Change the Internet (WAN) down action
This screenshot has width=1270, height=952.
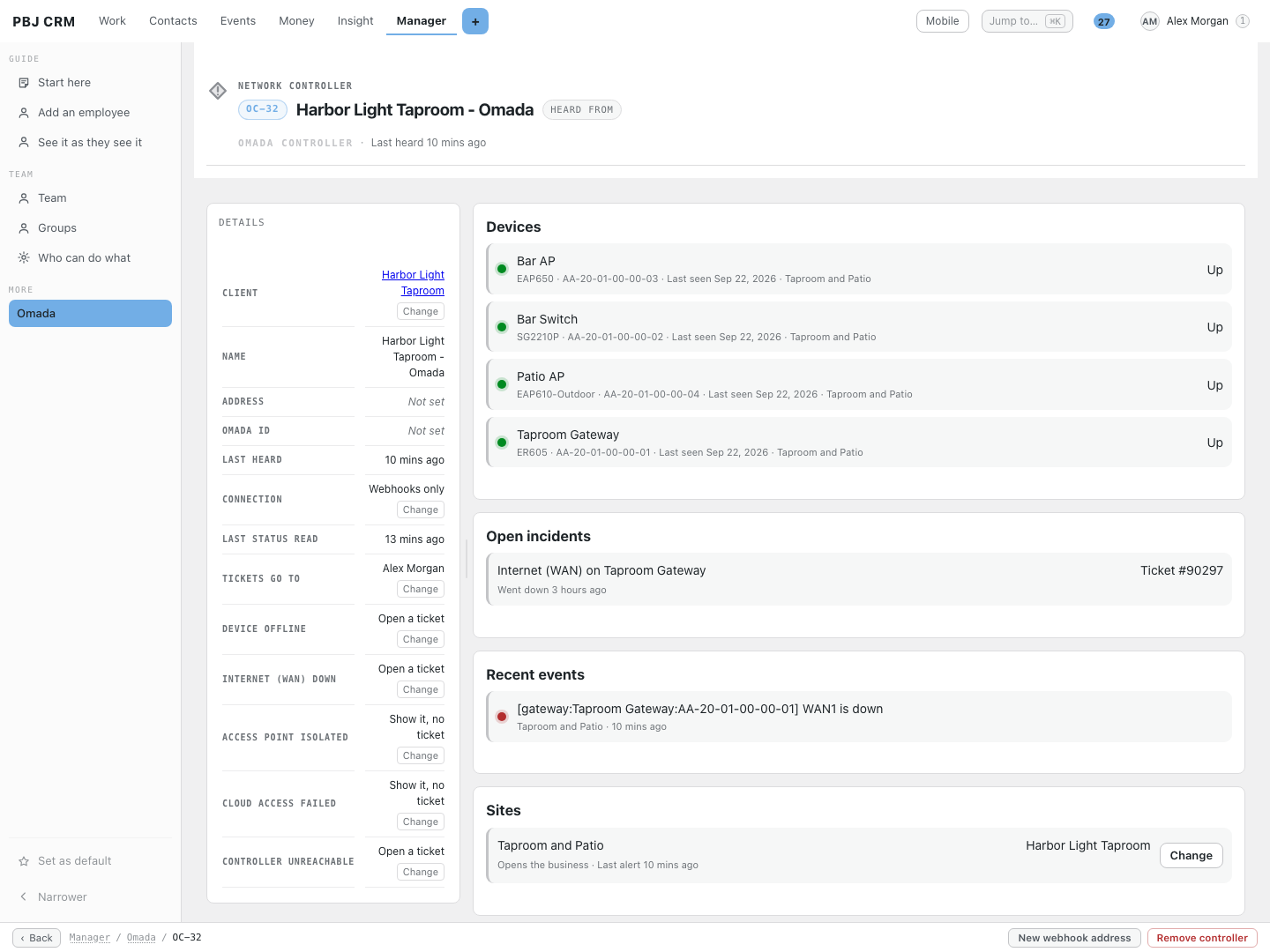click(x=421, y=689)
